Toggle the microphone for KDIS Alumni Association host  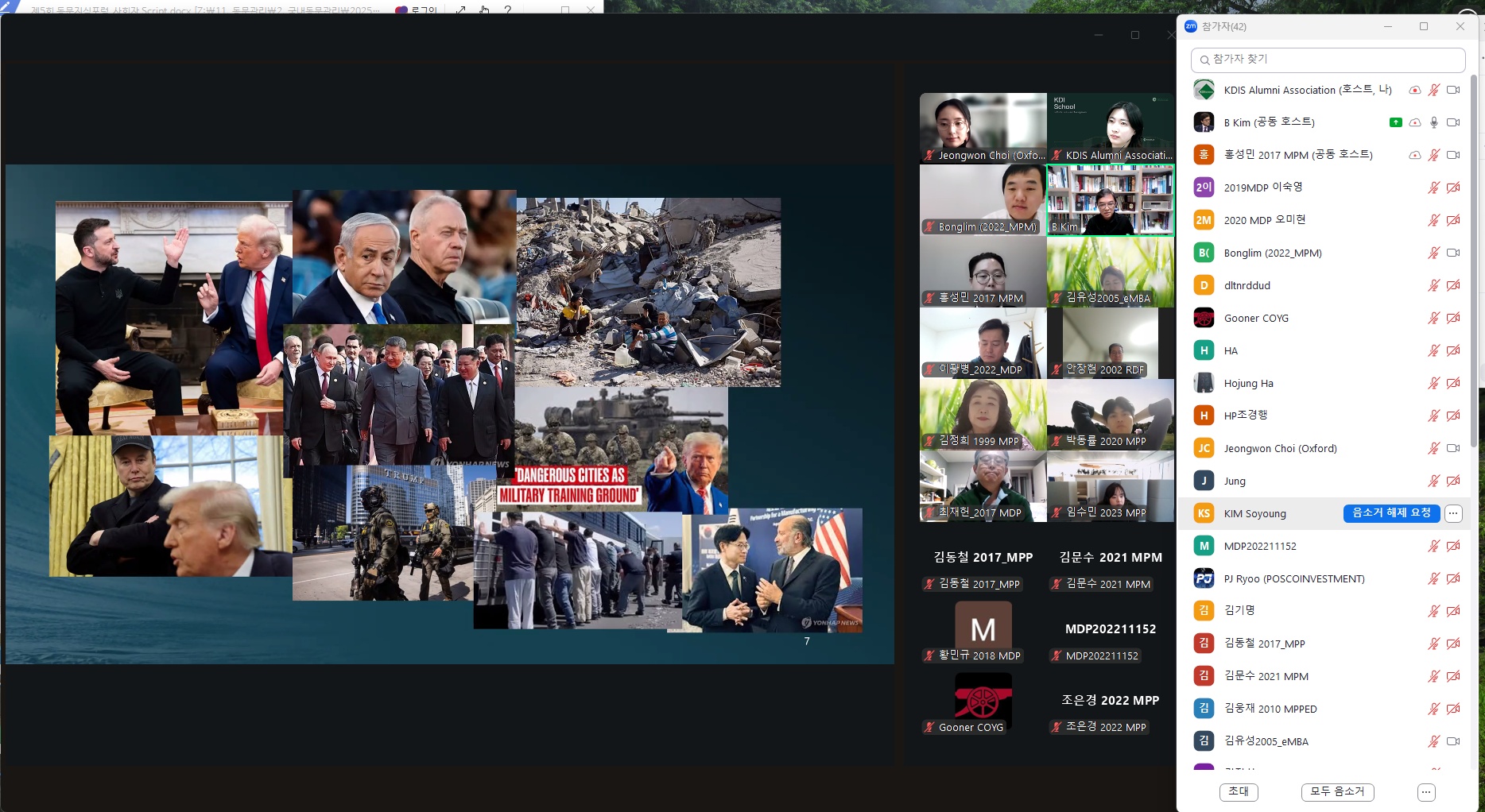[1434, 90]
